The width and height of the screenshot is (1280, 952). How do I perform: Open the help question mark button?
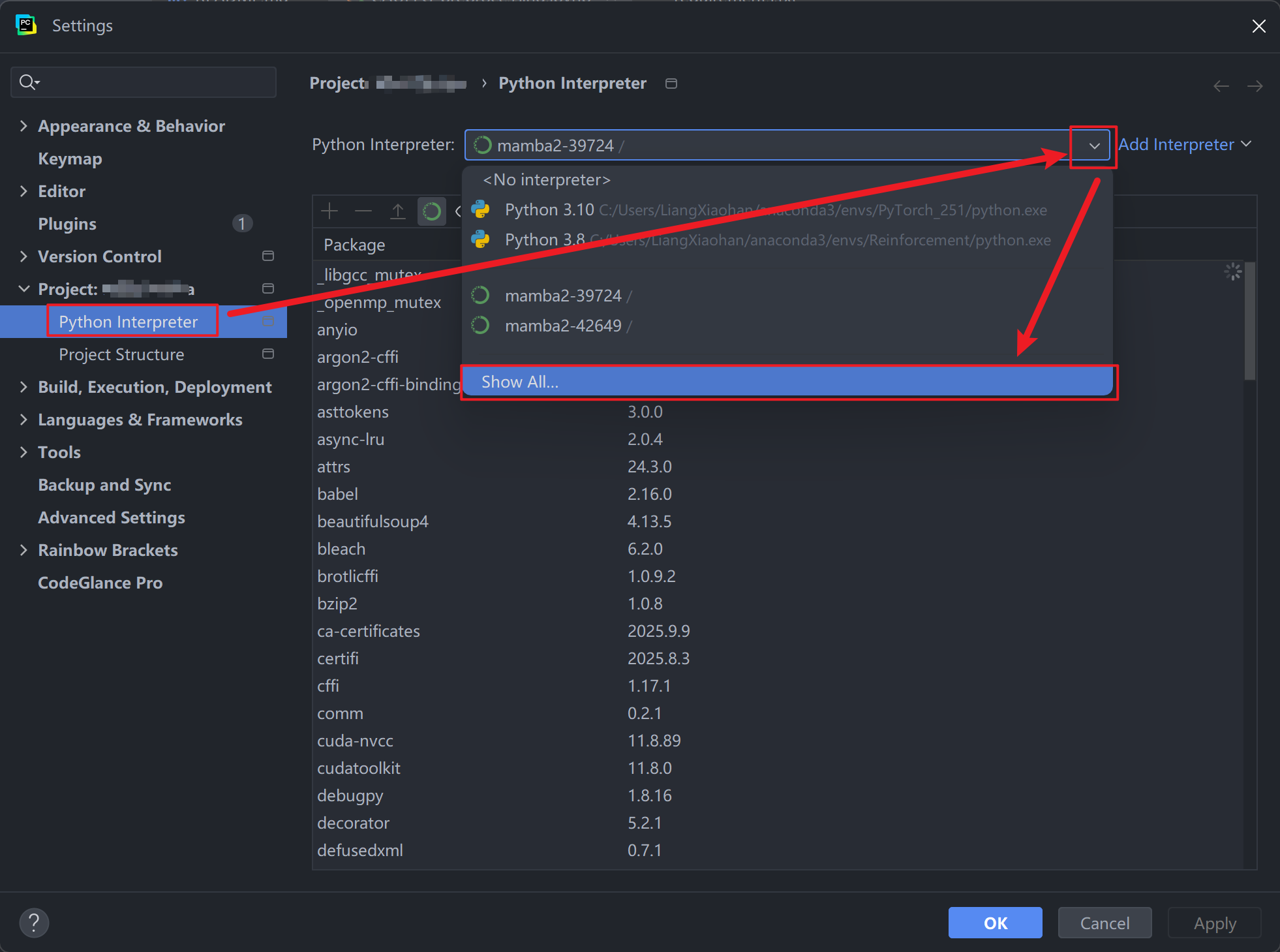pos(34,923)
